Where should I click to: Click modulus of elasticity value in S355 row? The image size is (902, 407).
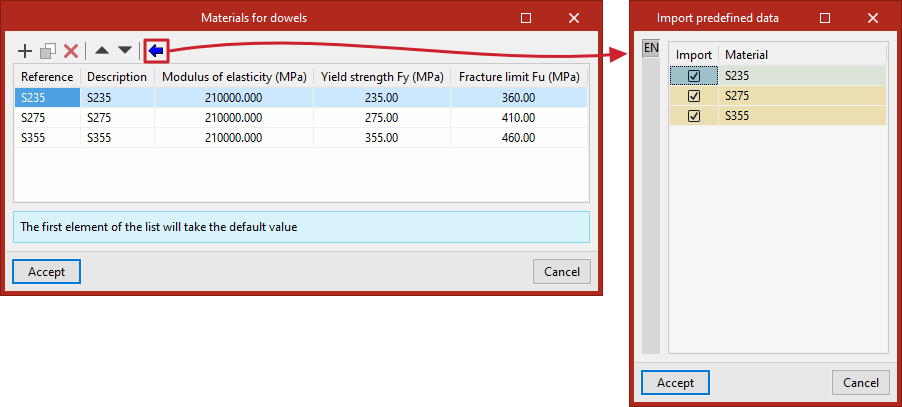click(x=234, y=138)
